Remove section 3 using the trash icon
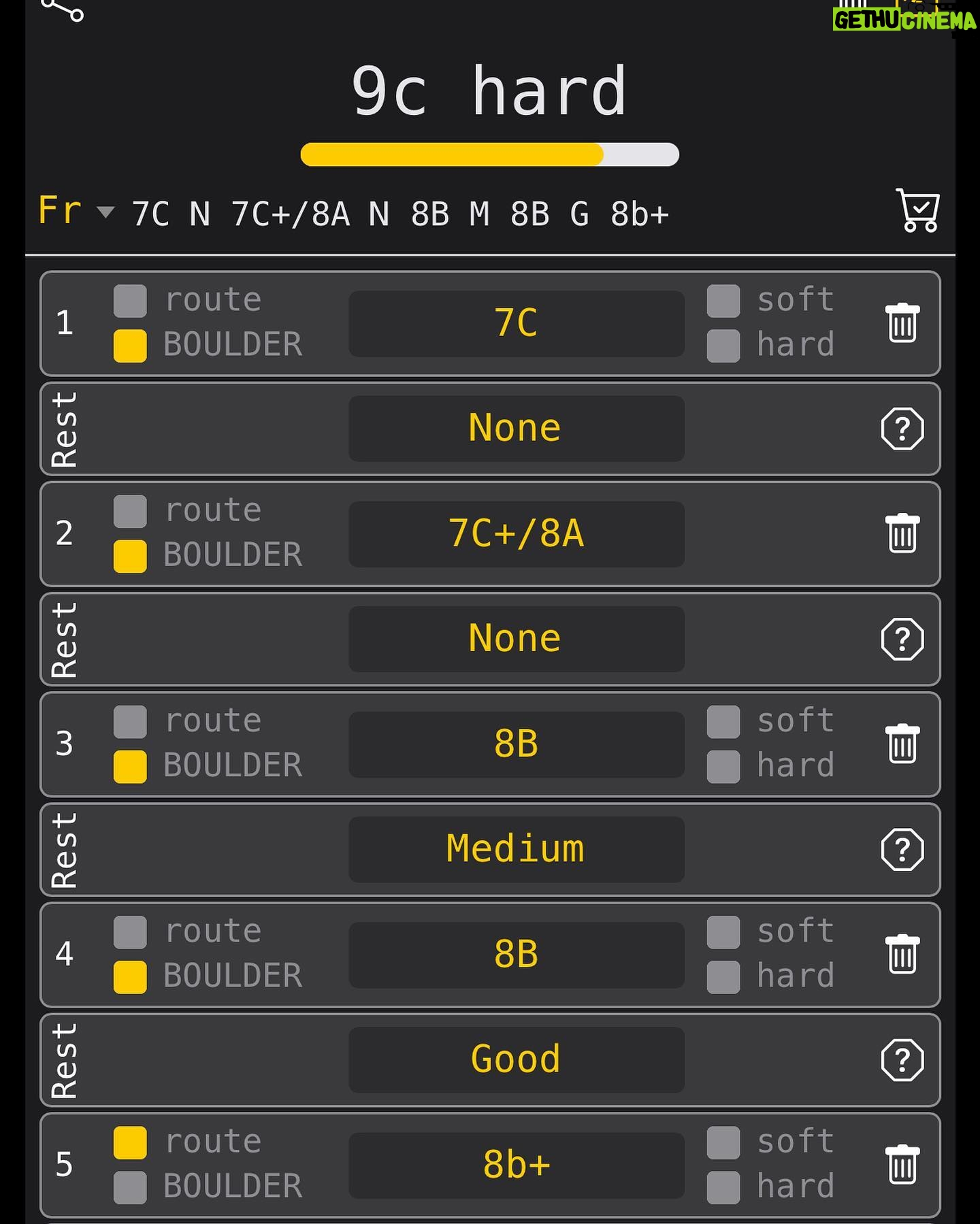Viewport: 980px width, 1224px height. pos(902,744)
